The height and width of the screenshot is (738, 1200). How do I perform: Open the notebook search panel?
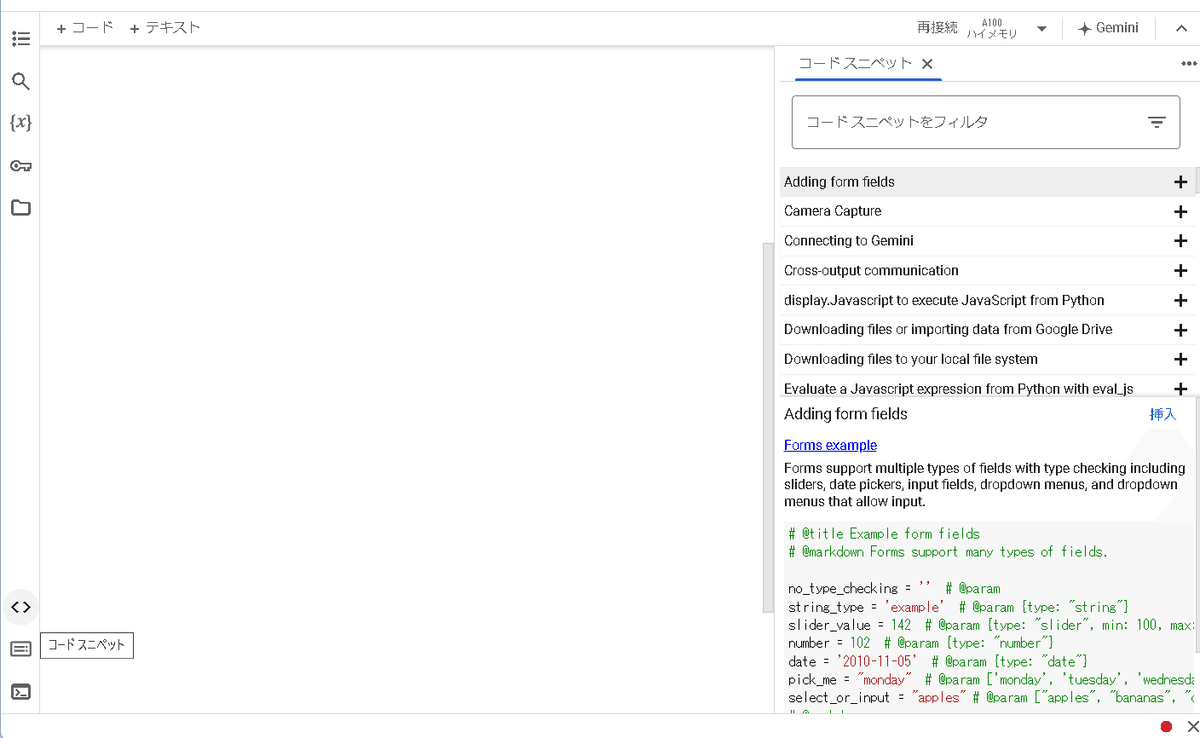21,81
